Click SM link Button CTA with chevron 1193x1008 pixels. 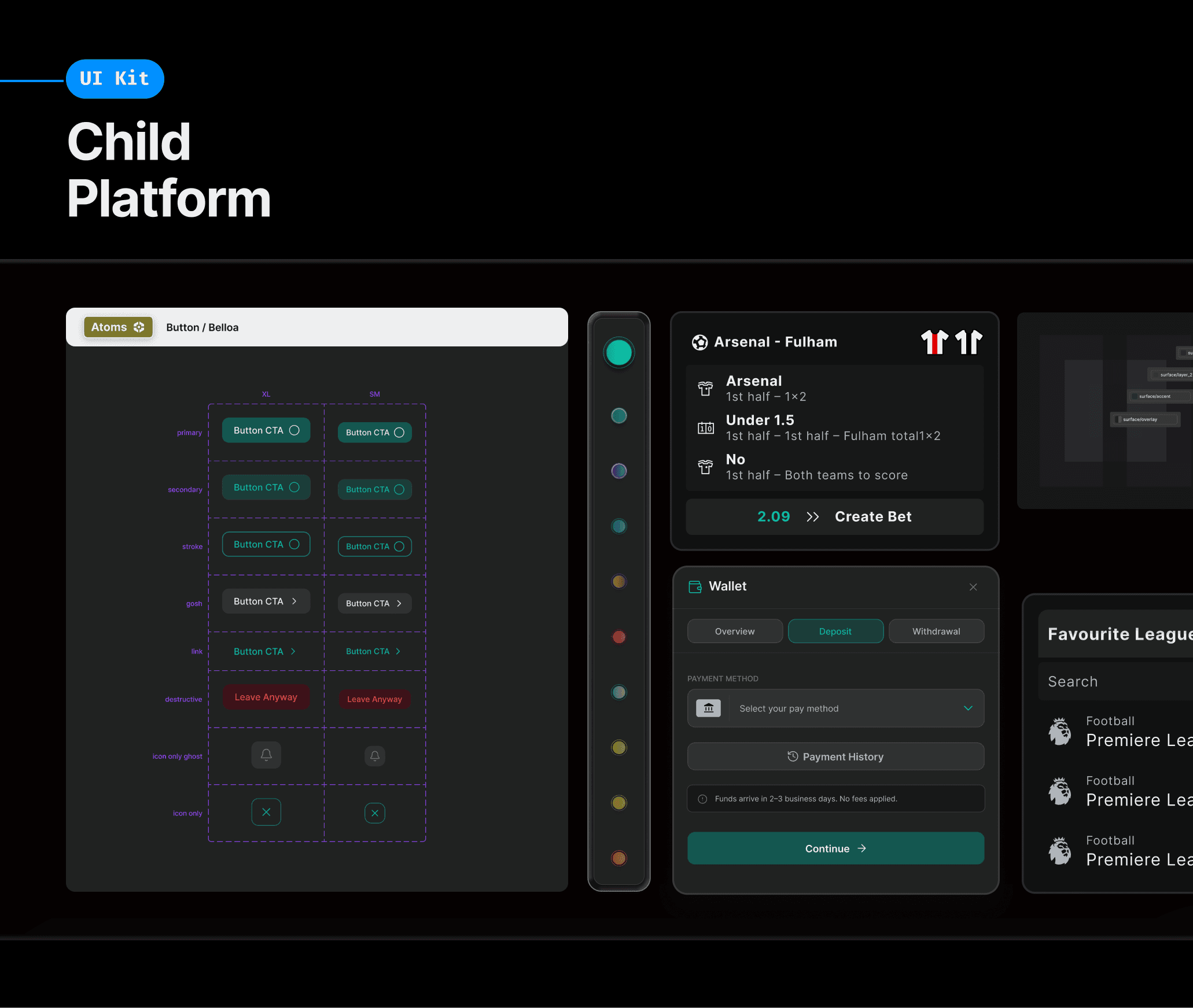(x=374, y=651)
